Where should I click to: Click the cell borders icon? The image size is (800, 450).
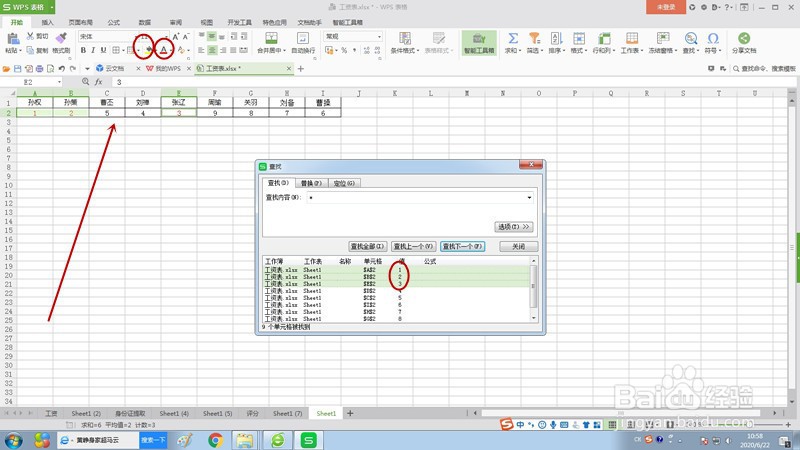pyautogui.click(x=116, y=50)
